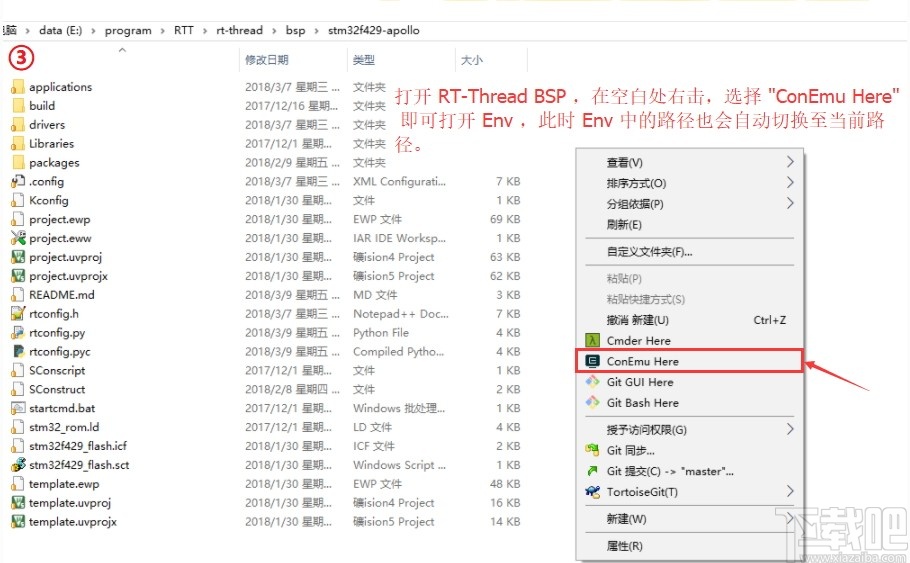The height and width of the screenshot is (563, 910).
Task: Select the Kconfig file icon
Action: click(x=18, y=200)
